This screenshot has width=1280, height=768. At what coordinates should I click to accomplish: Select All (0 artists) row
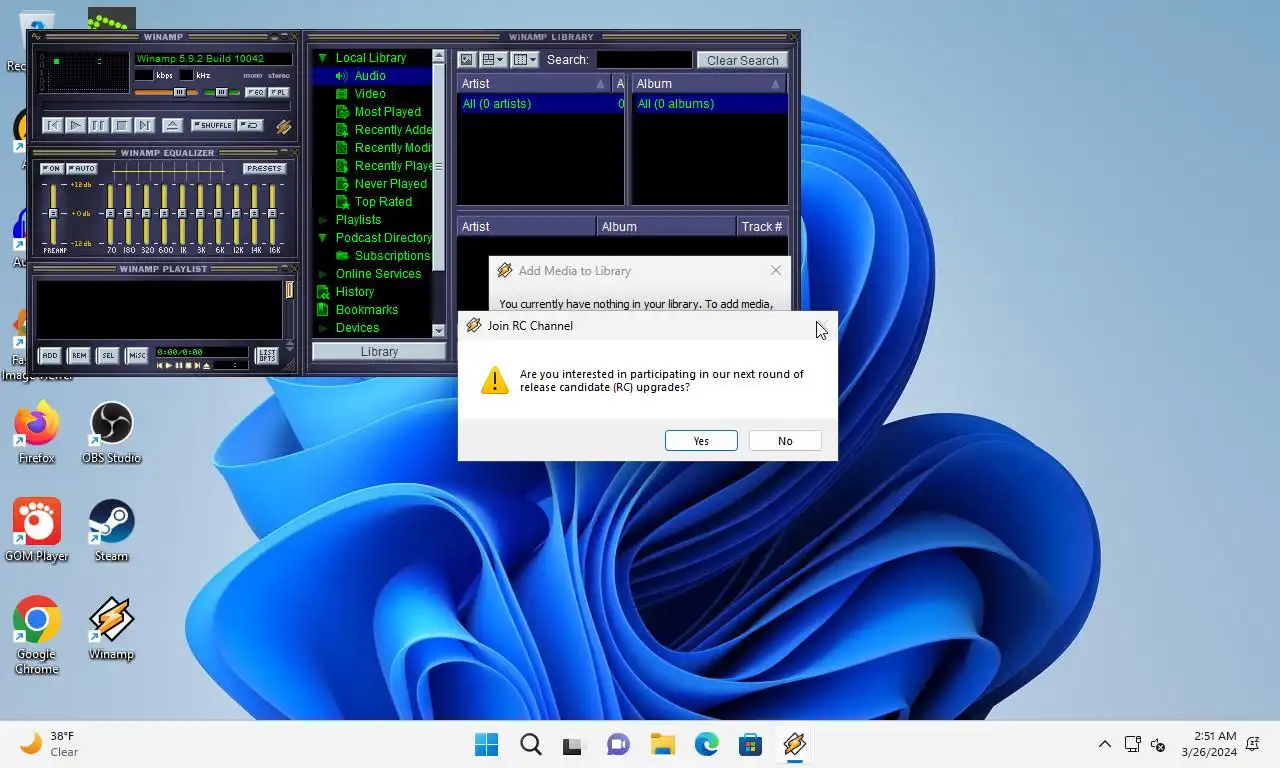pos(541,104)
